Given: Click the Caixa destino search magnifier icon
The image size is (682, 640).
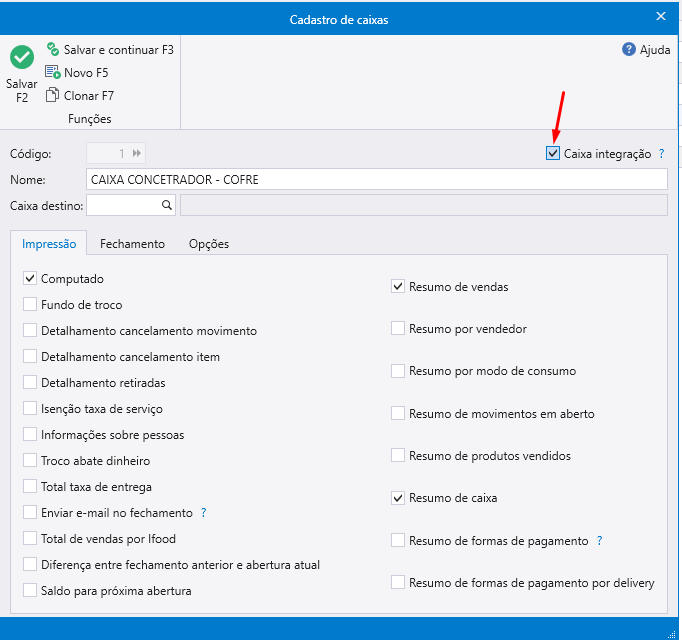Looking at the screenshot, I should [167, 205].
